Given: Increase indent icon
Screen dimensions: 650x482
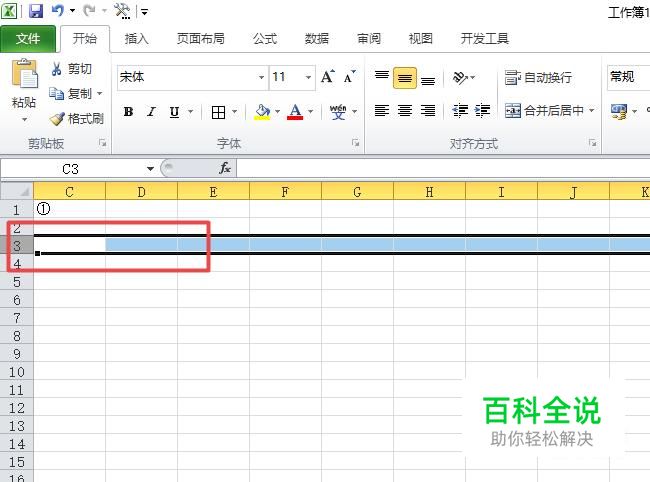Looking at the screenshot, I should coord(483,111).
